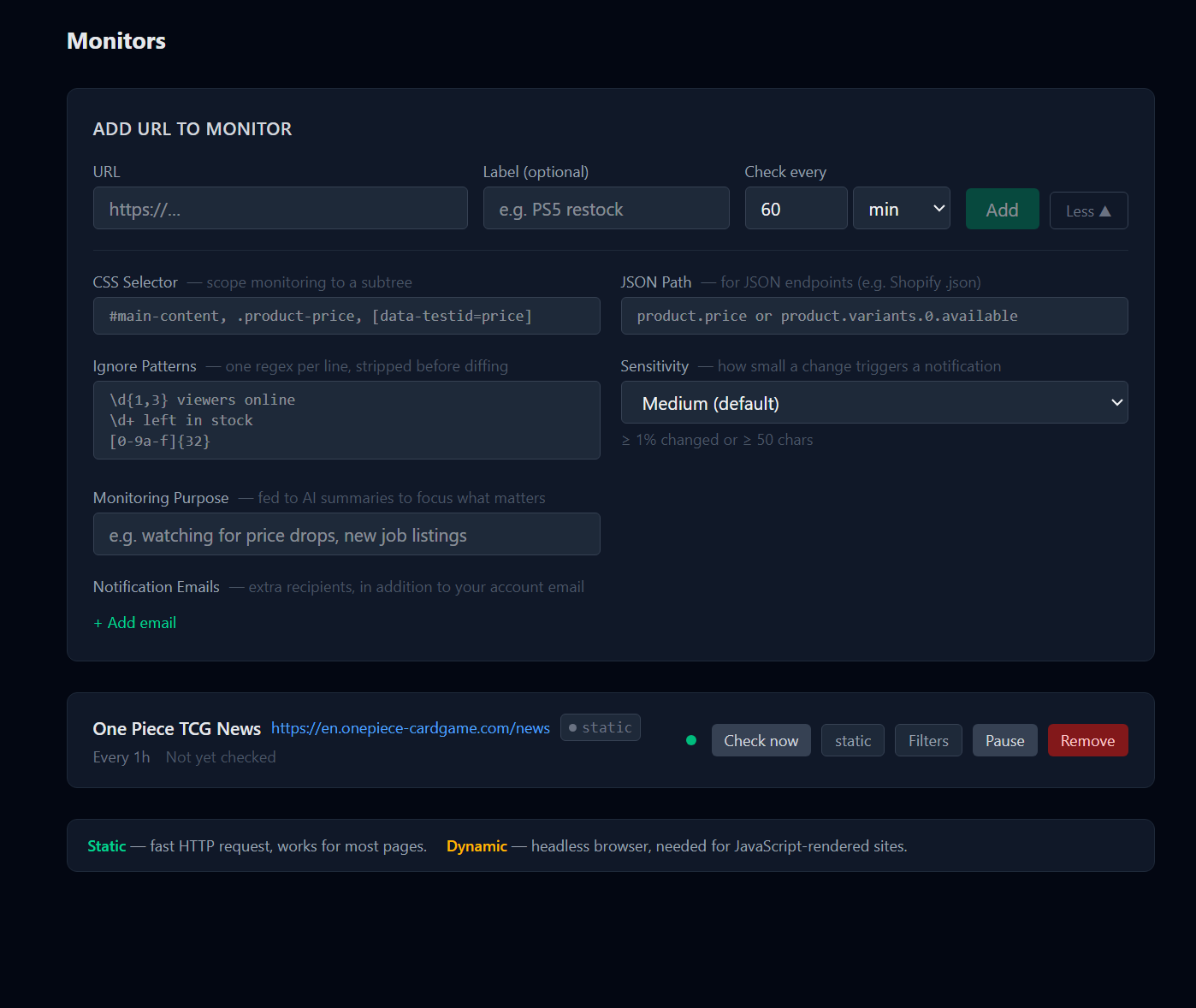Screen dimensions: 1196x1008
Task: Toggle static mode button for monitor
Action: (853, 740)
